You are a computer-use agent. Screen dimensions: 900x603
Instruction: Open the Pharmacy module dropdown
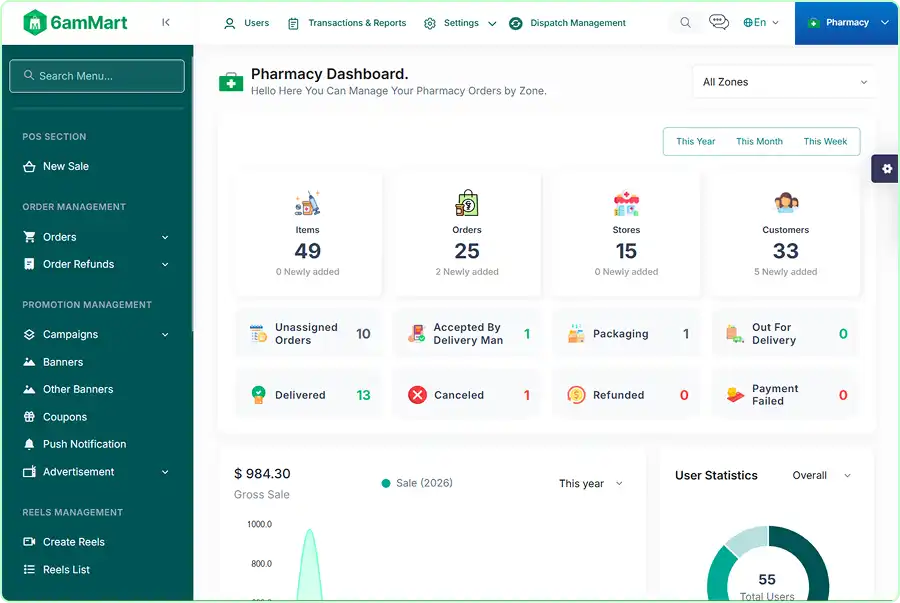[x=847, y=23]
